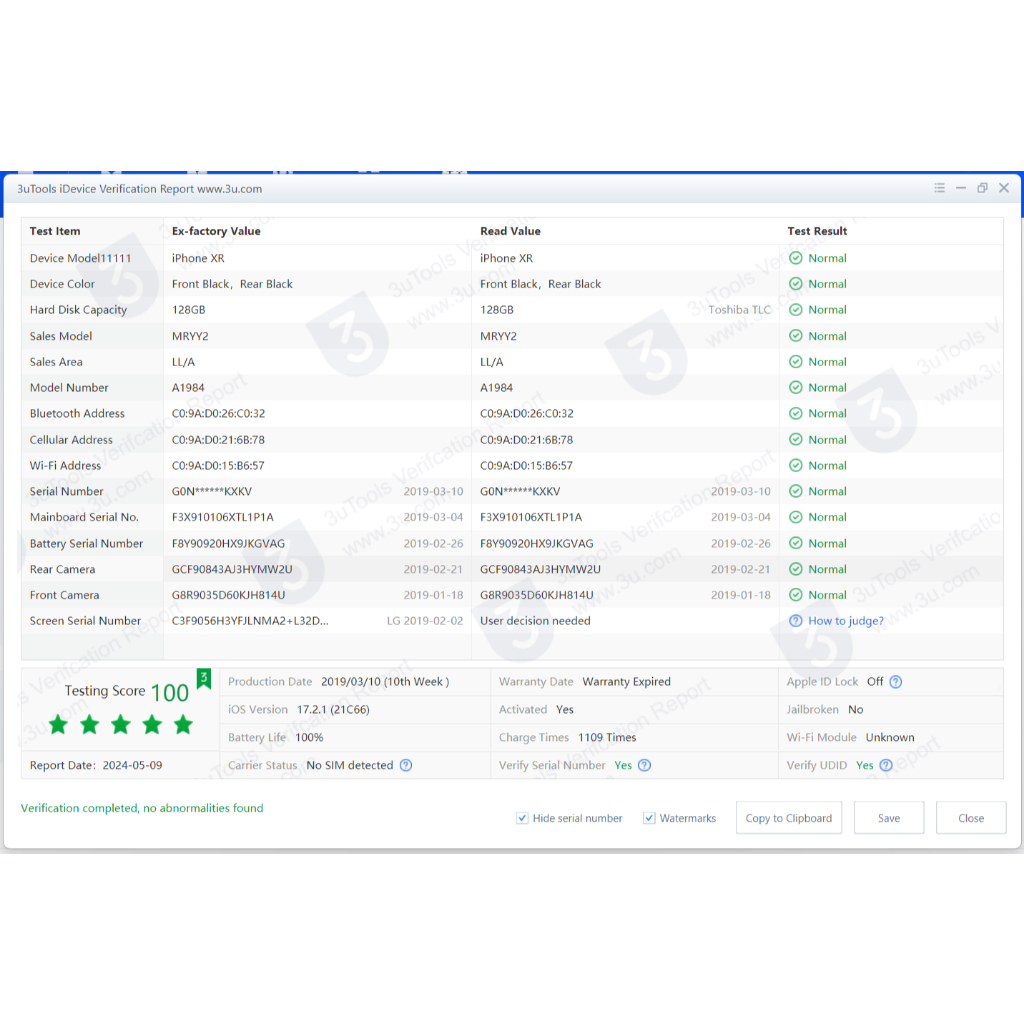1024x1024 pixels.
Task: Click the Normal check icon for Rear Camera
Action: pos(795,569)
